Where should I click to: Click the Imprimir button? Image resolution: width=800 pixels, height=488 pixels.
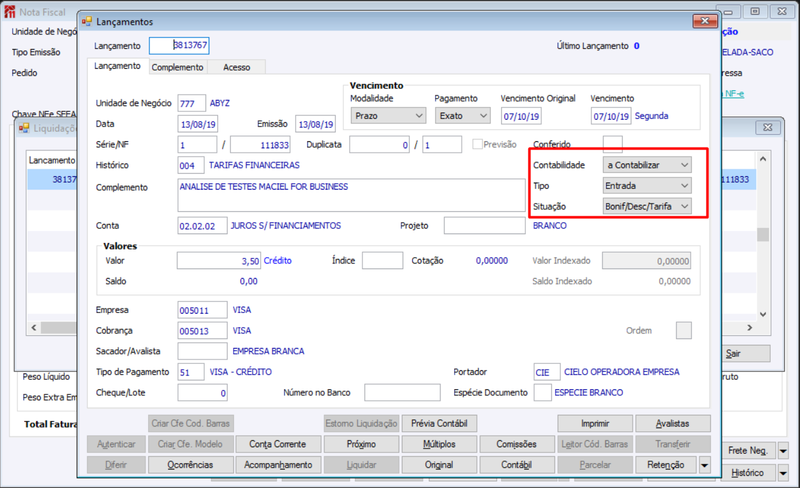(x=595, y=424)
